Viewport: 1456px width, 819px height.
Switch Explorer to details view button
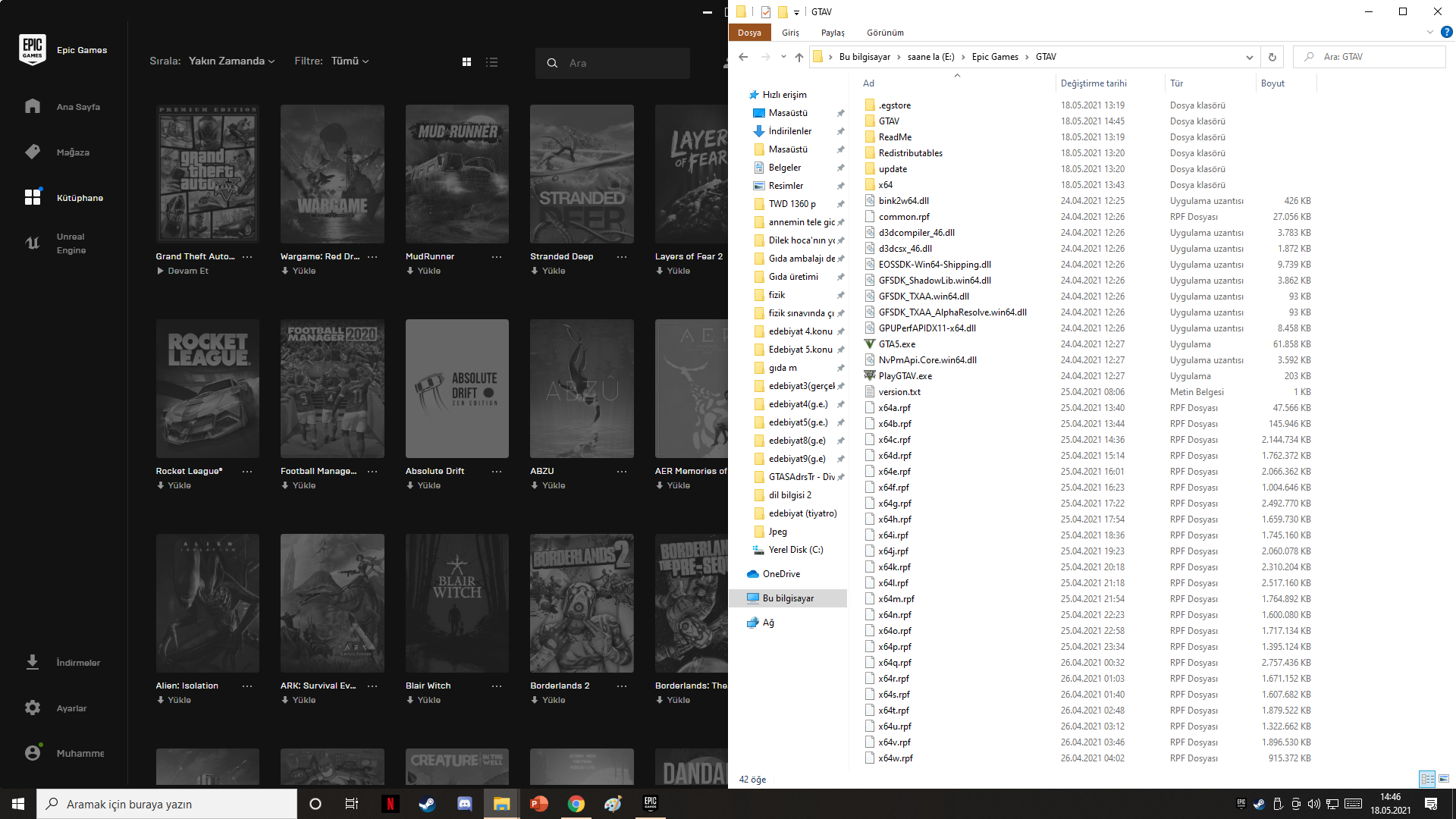[1427, 779]
